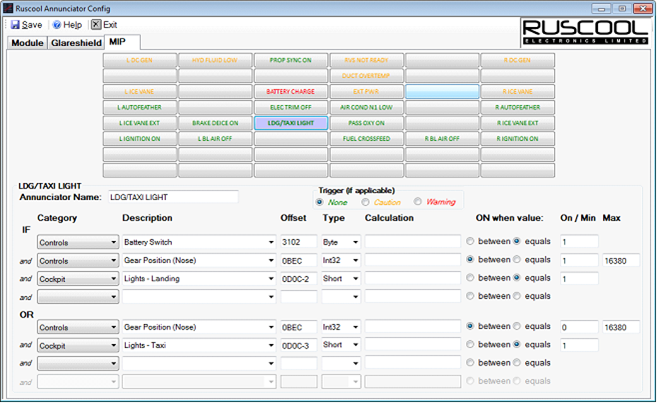Click the Exit toolbar button
The width and height of the screenshot is (657, 403).
(x=104, y=25)
